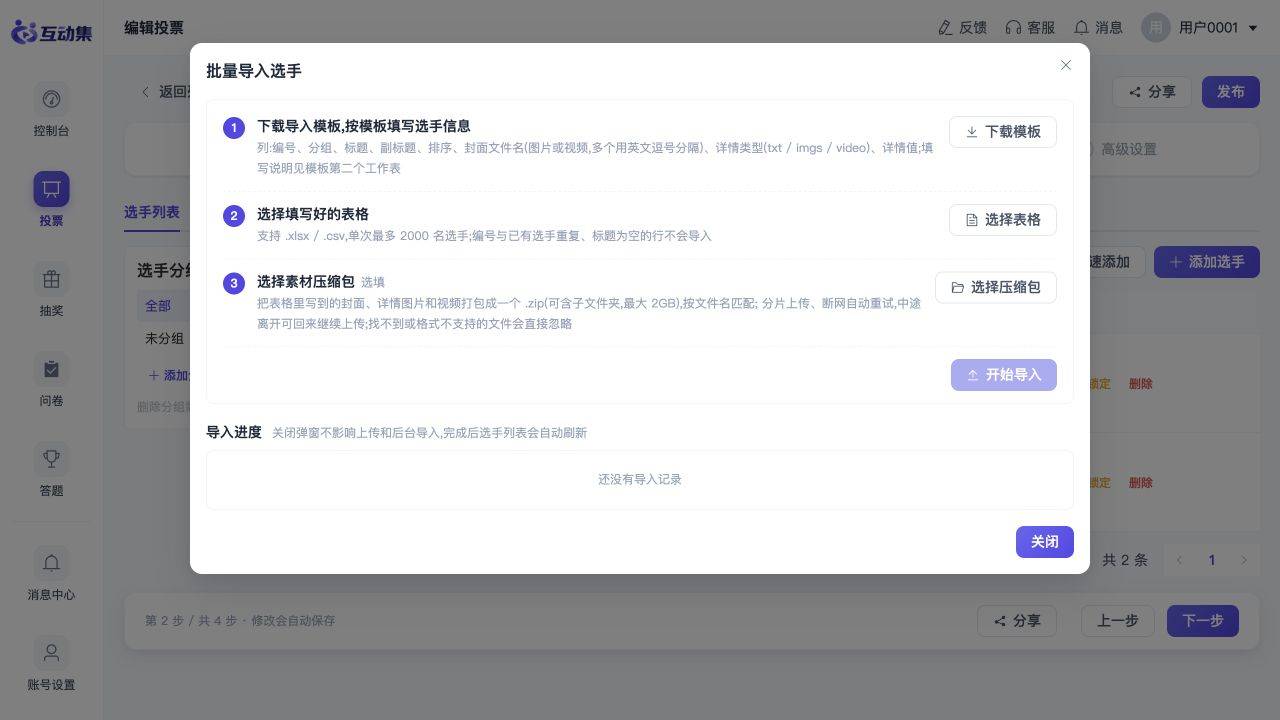Viewport: 1280px width, 720px height.
Task: Click 选择压缩包 button
Action: coord(996,288)
